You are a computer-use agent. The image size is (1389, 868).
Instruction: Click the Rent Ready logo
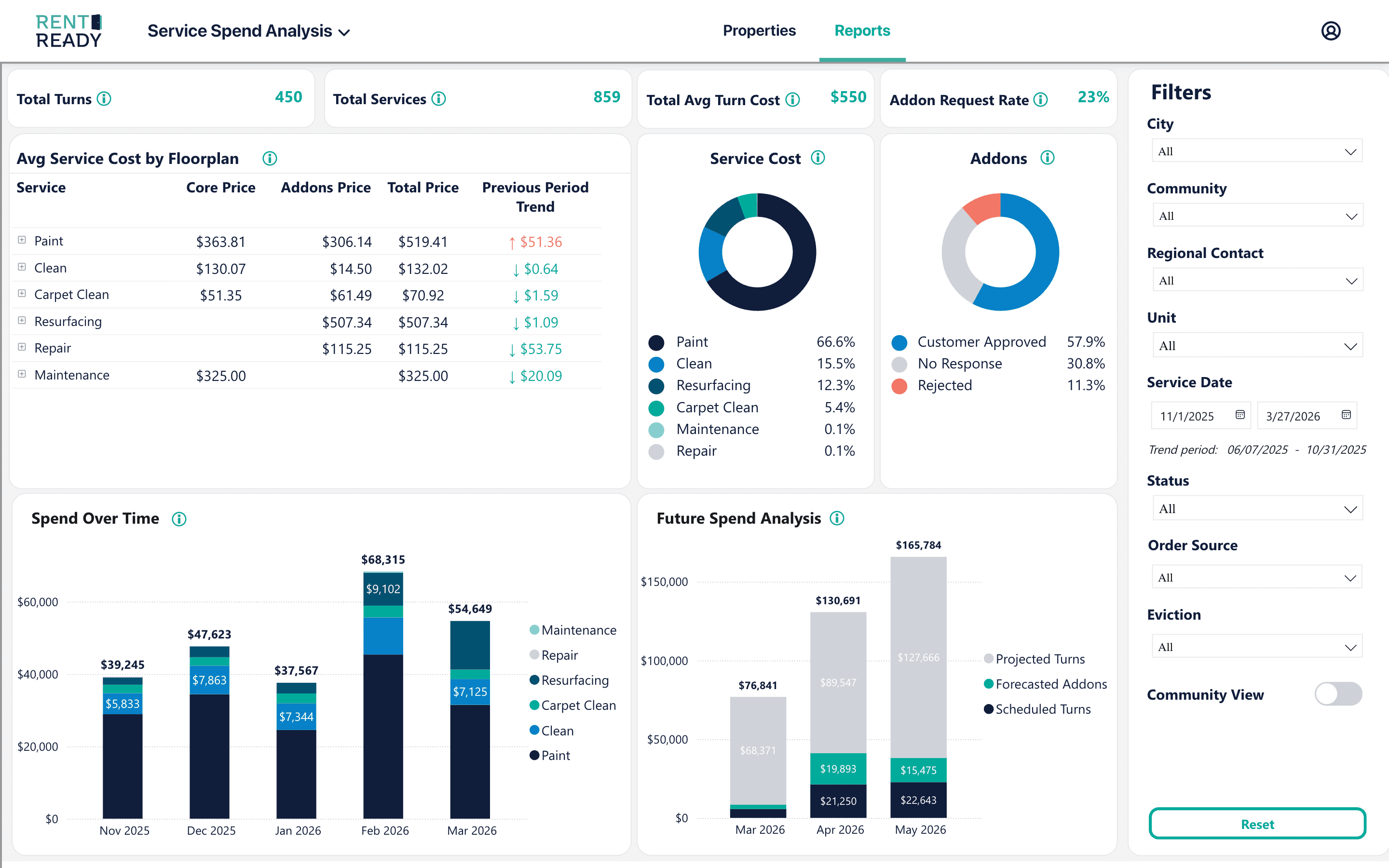pyautogui.click(x=69, y=31)
